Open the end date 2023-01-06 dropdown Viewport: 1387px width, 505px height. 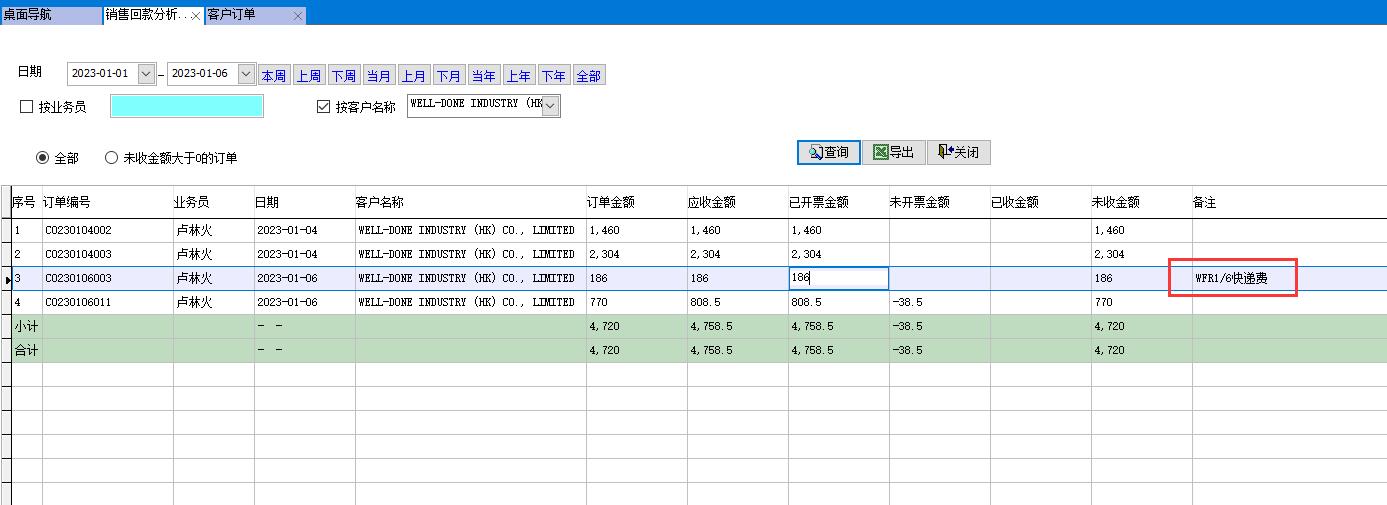click(246, 74)
